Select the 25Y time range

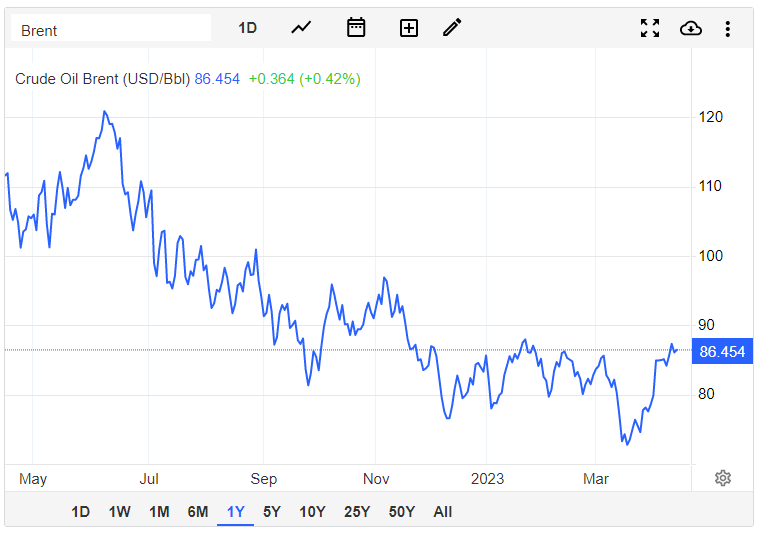click(x=357, y=512)
